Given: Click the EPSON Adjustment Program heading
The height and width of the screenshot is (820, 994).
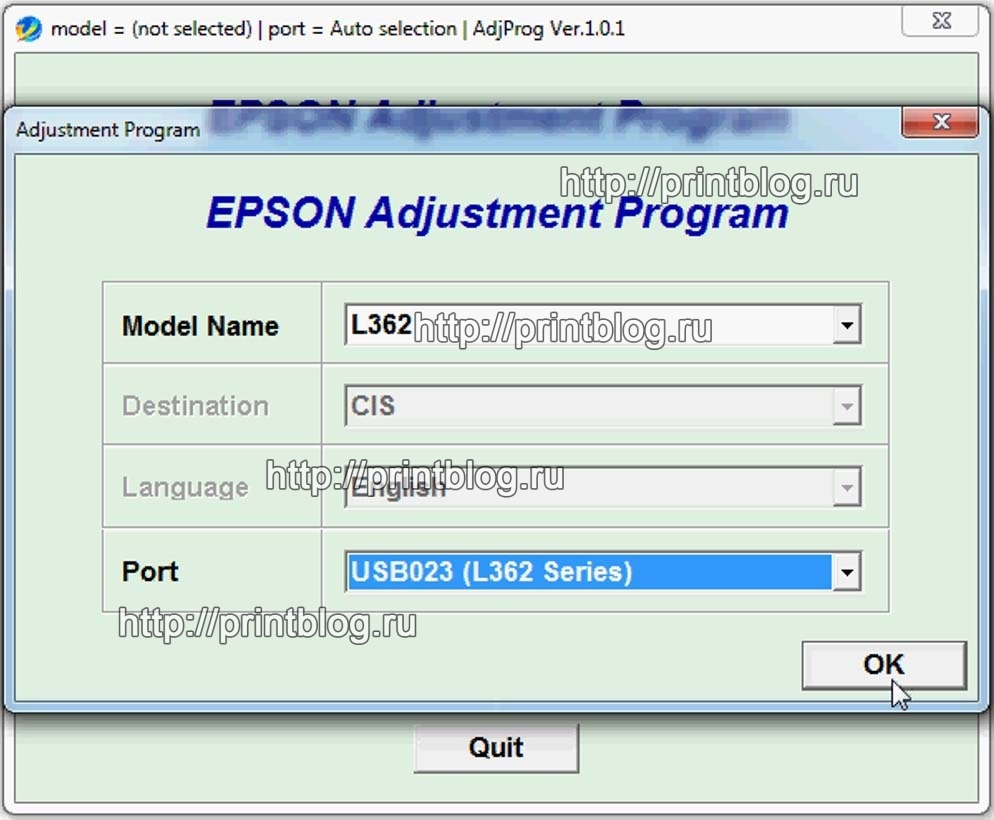Looking at the screenshot, I should click(x=497, y=212).
